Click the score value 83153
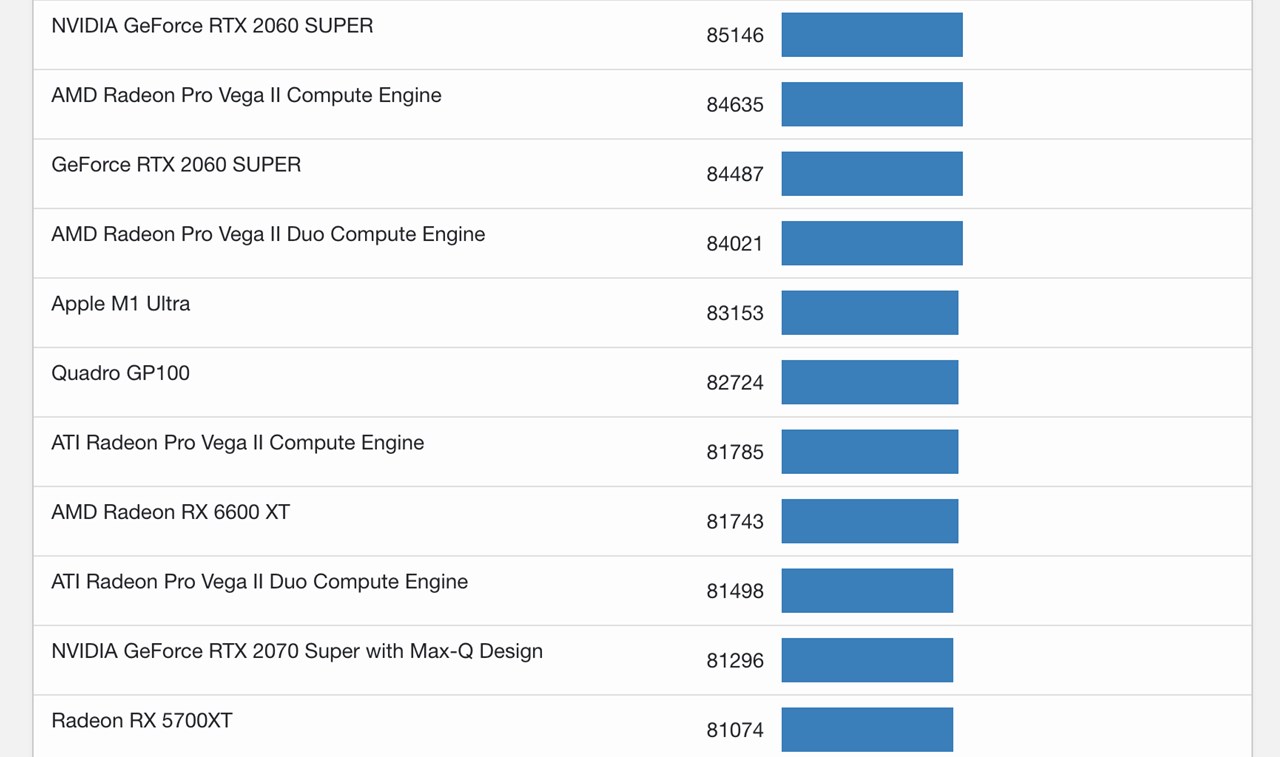 point(734,313)
